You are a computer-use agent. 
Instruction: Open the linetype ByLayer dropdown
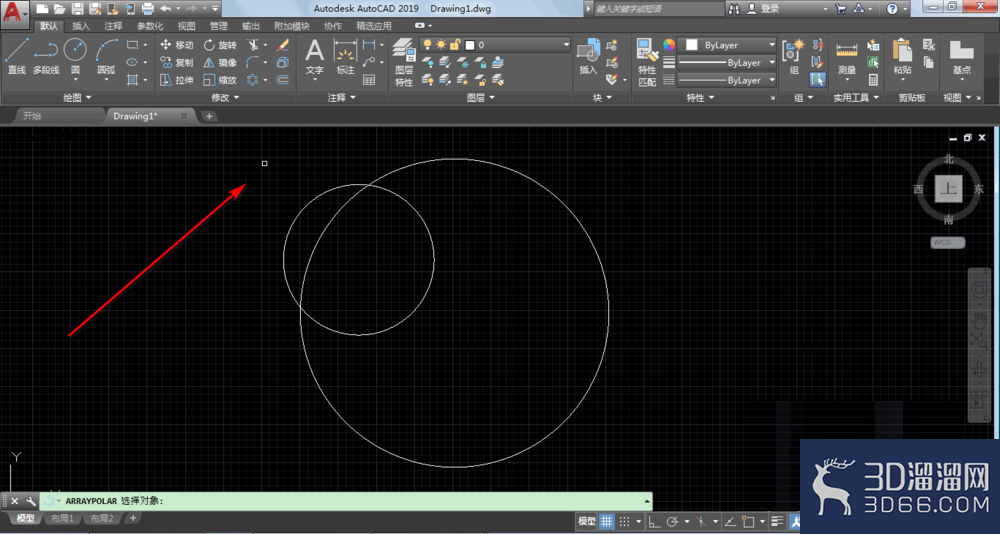point(727,80)
